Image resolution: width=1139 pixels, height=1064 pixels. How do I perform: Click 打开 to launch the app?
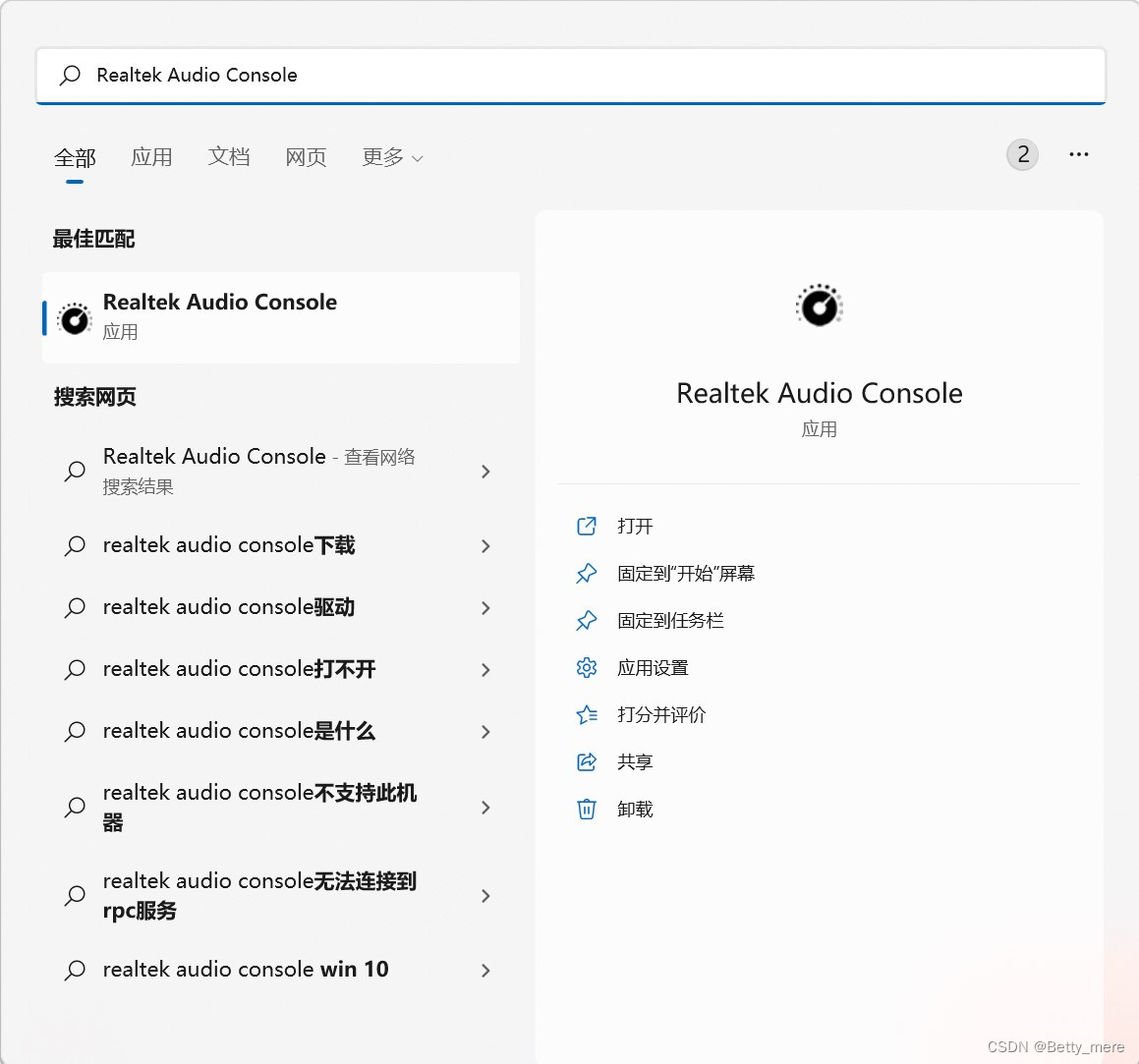[635, 526]
